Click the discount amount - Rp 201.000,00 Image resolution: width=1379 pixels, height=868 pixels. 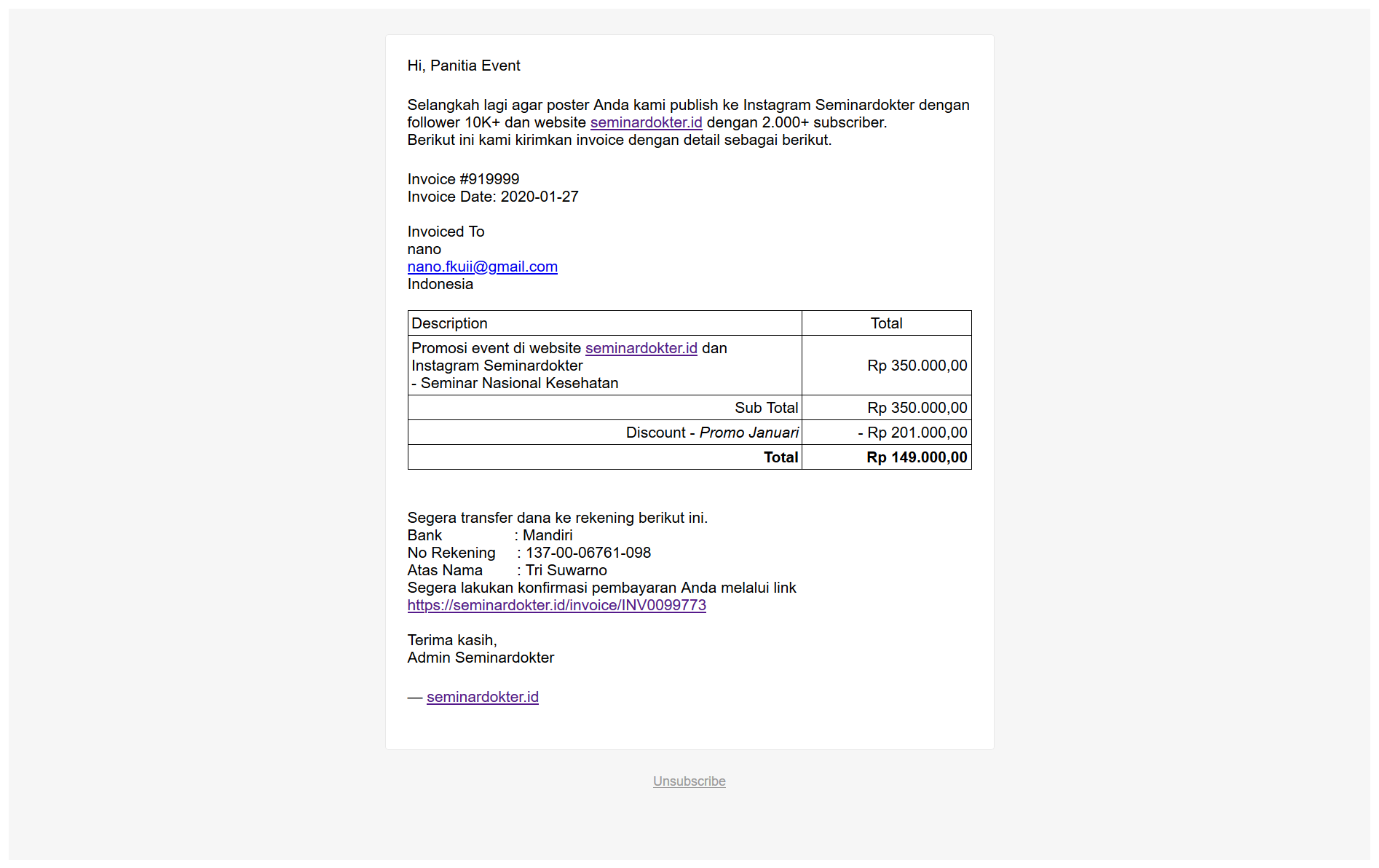912,433
